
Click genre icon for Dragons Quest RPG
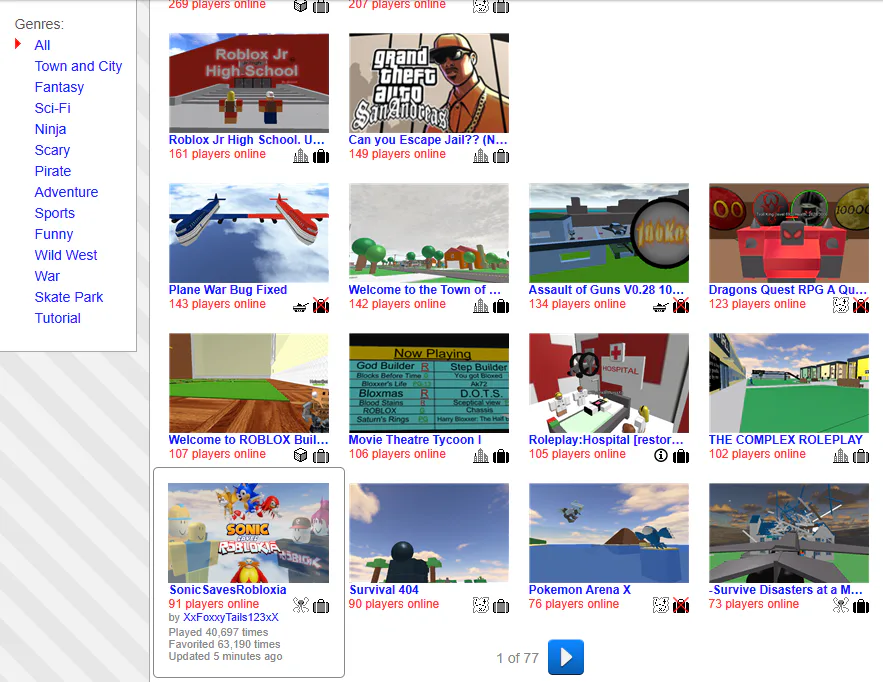pos(841,306)
